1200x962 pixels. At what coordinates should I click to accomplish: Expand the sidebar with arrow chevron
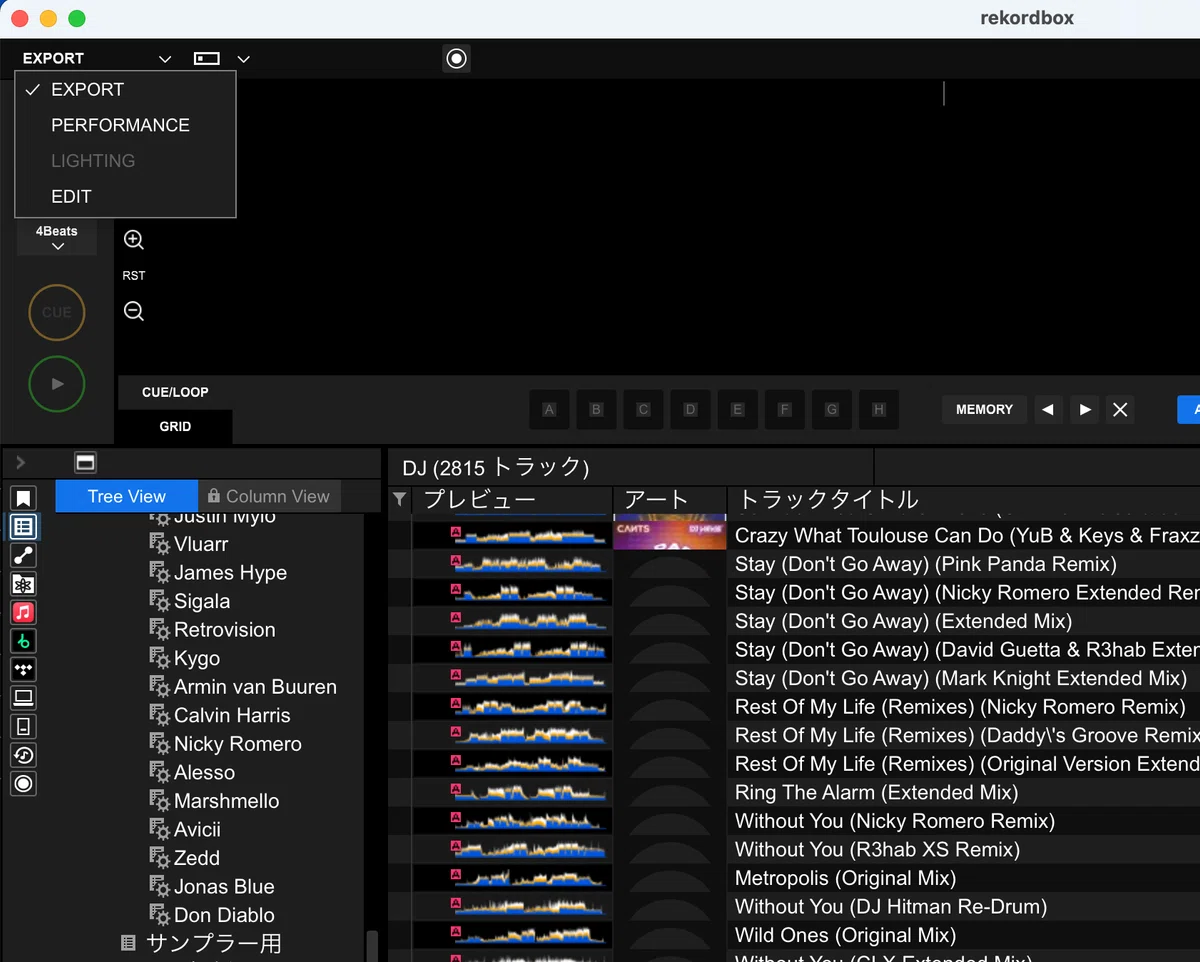pyautogui.click(x=21, y=462)
